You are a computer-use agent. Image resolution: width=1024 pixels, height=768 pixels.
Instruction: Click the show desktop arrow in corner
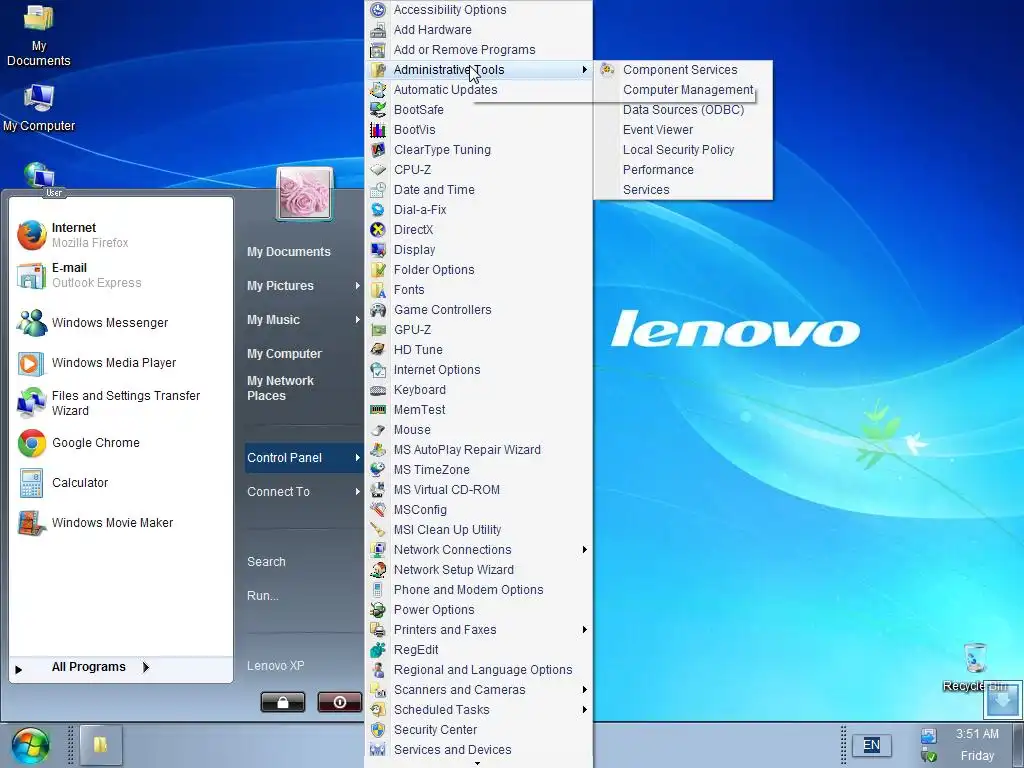pos(1001,701)
